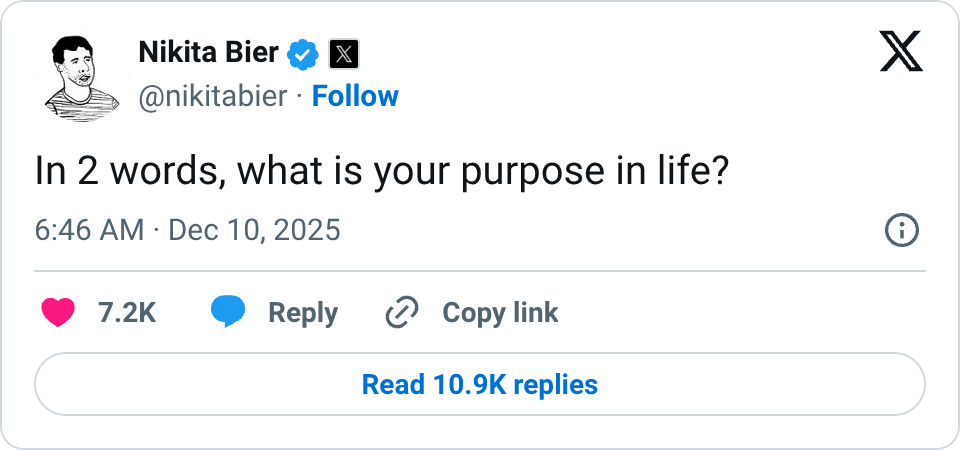Click the square X affiliation badge beside the name
Viewport: 960px width, 450px height.
(343, 54)
